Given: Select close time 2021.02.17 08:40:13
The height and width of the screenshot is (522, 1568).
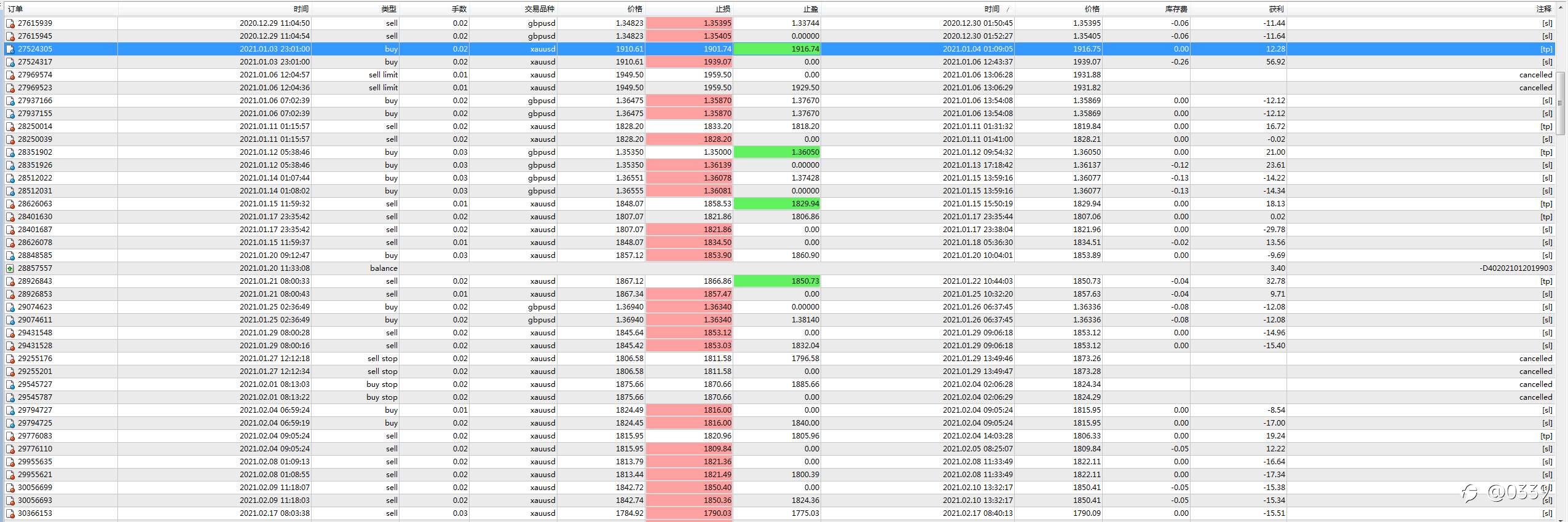Looking at the screenshot, I should click(978, 513).
